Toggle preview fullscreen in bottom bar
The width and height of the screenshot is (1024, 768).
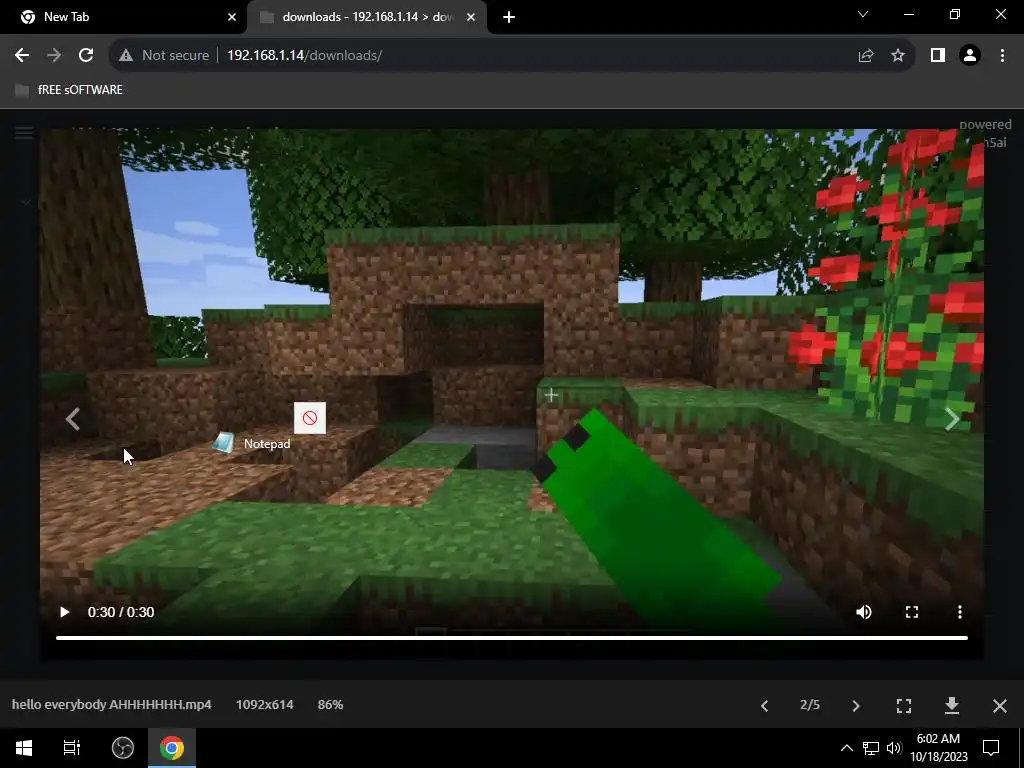(x=904, y=706)
